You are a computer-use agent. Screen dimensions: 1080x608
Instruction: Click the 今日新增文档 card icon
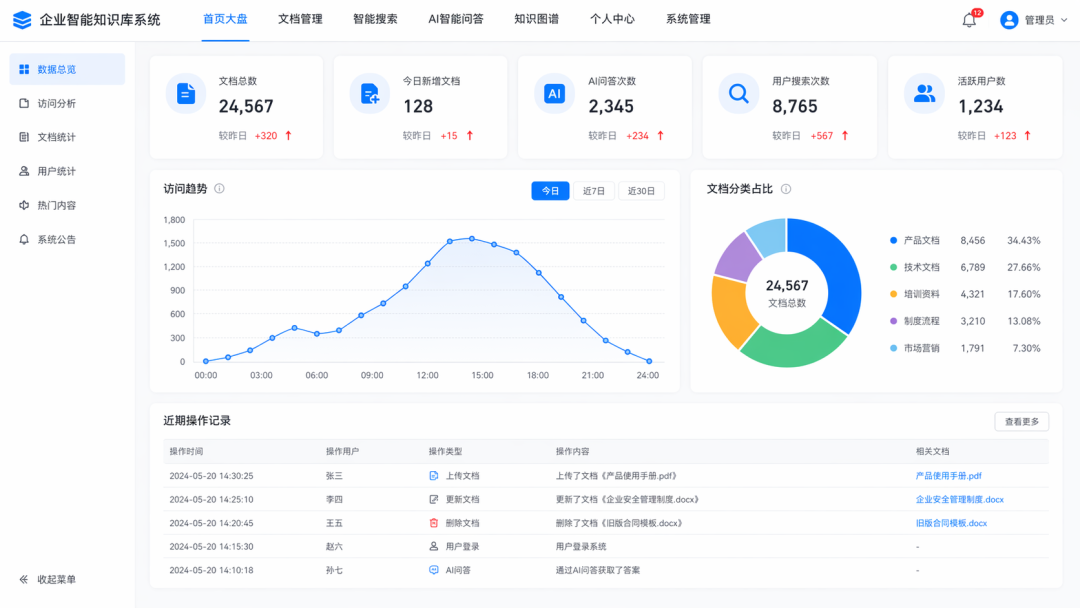[x=370, y=93]
